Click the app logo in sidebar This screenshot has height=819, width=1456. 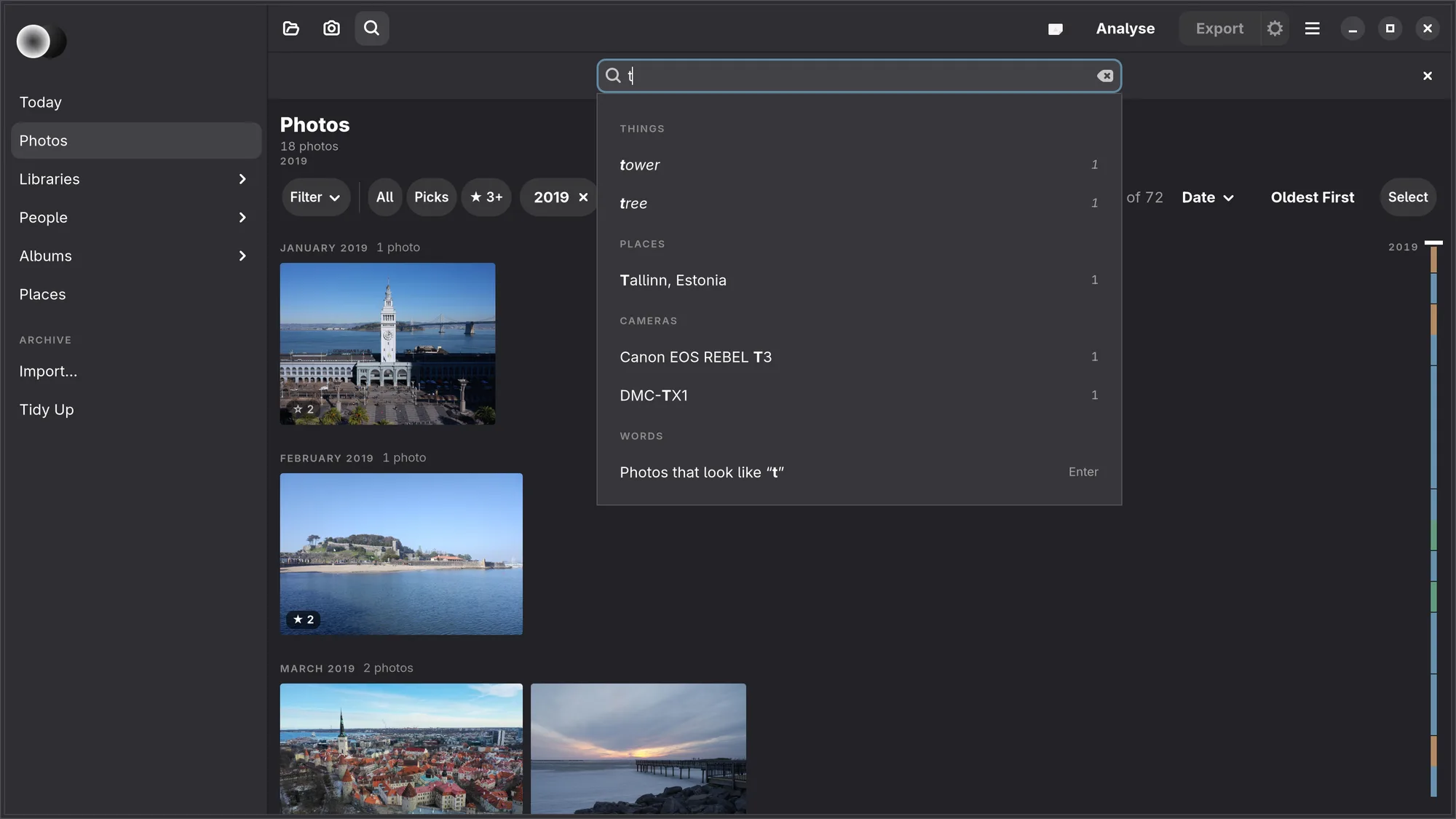[41, 41]
